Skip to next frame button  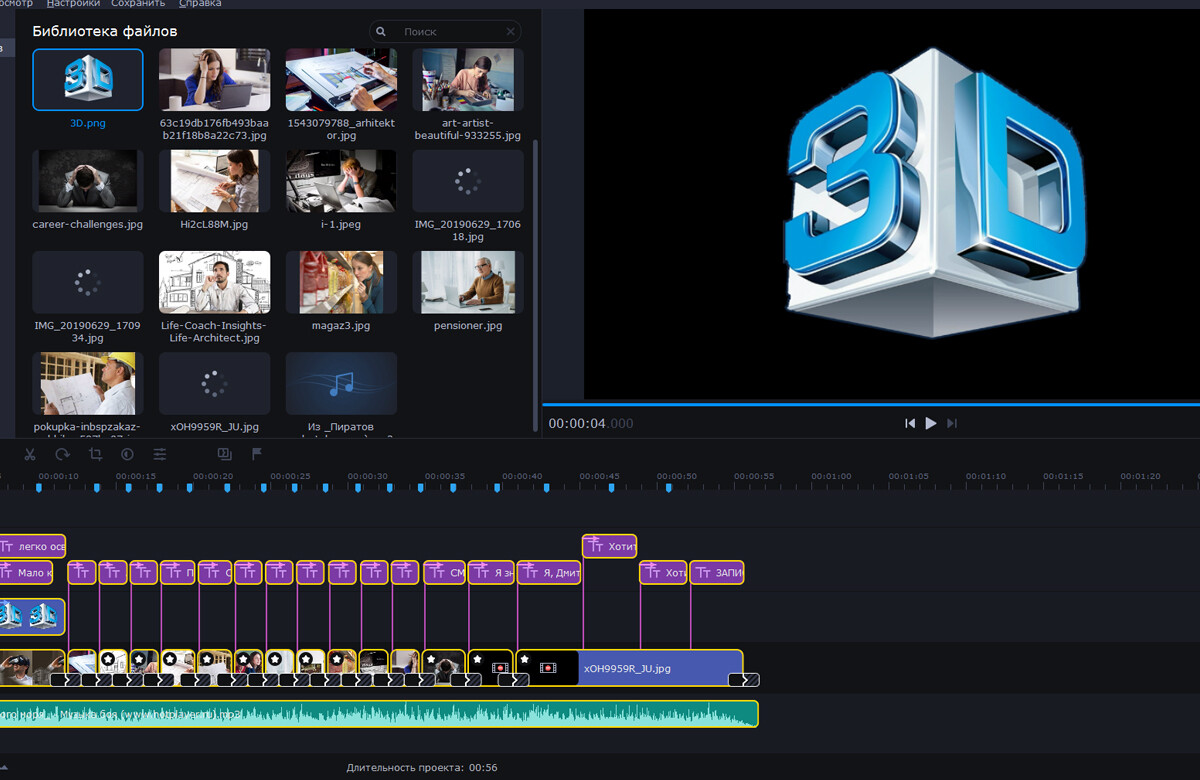(952, 423)
